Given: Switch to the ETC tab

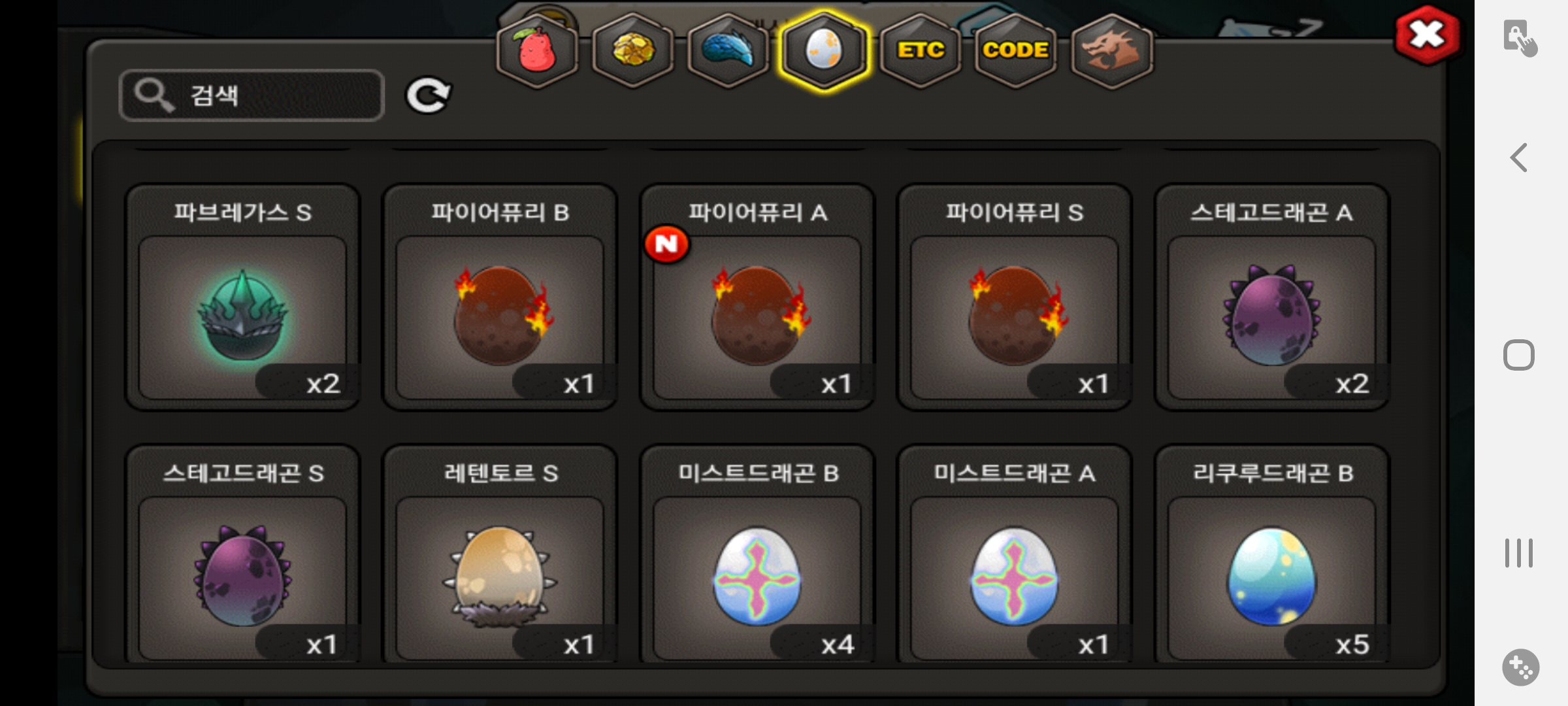Looking at the screenshot, I should click(x=920, y=51).
